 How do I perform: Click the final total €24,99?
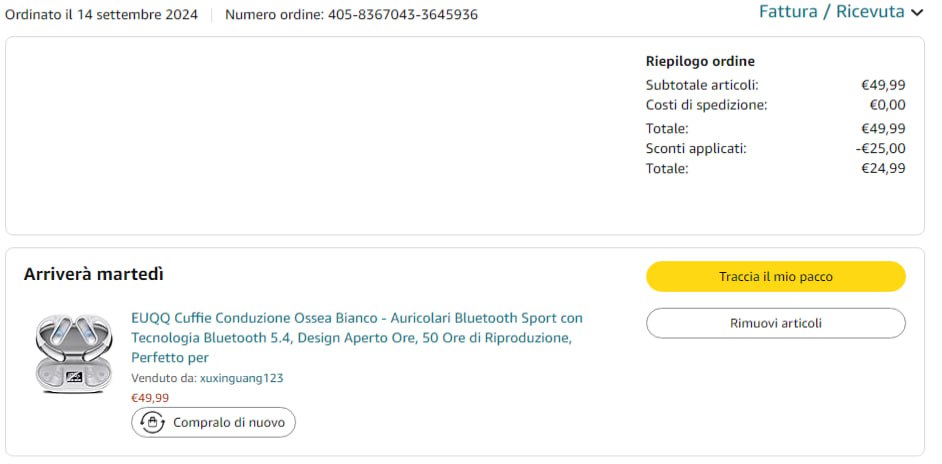[883, 168]
